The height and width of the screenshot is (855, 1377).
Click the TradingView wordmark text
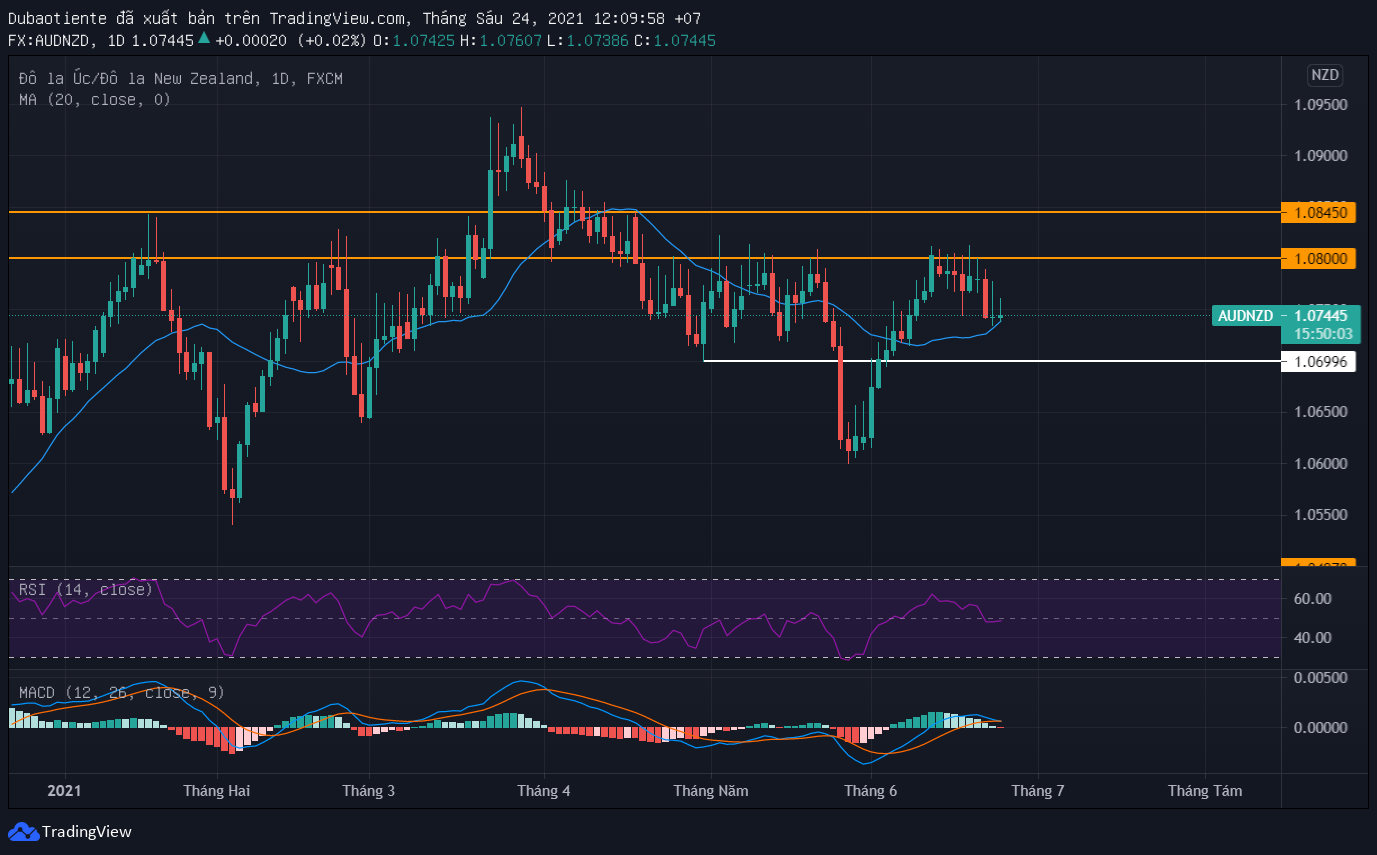(87, 831)
